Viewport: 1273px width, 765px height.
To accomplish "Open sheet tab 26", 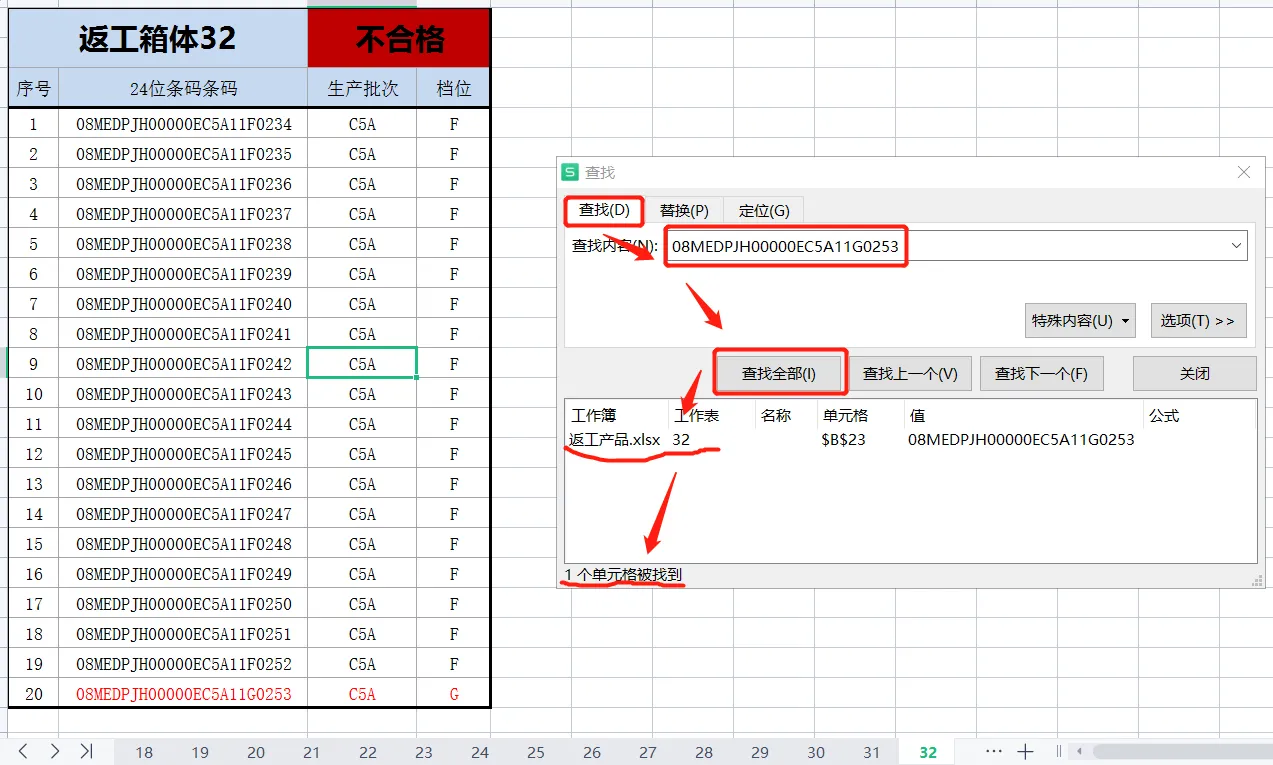I will pyautogui.click(x=592, y=752).
